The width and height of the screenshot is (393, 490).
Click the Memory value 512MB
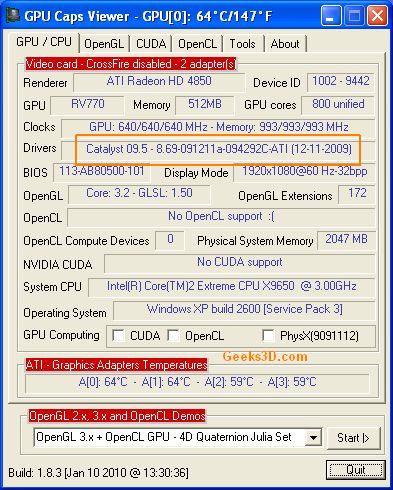pos(205,105)
